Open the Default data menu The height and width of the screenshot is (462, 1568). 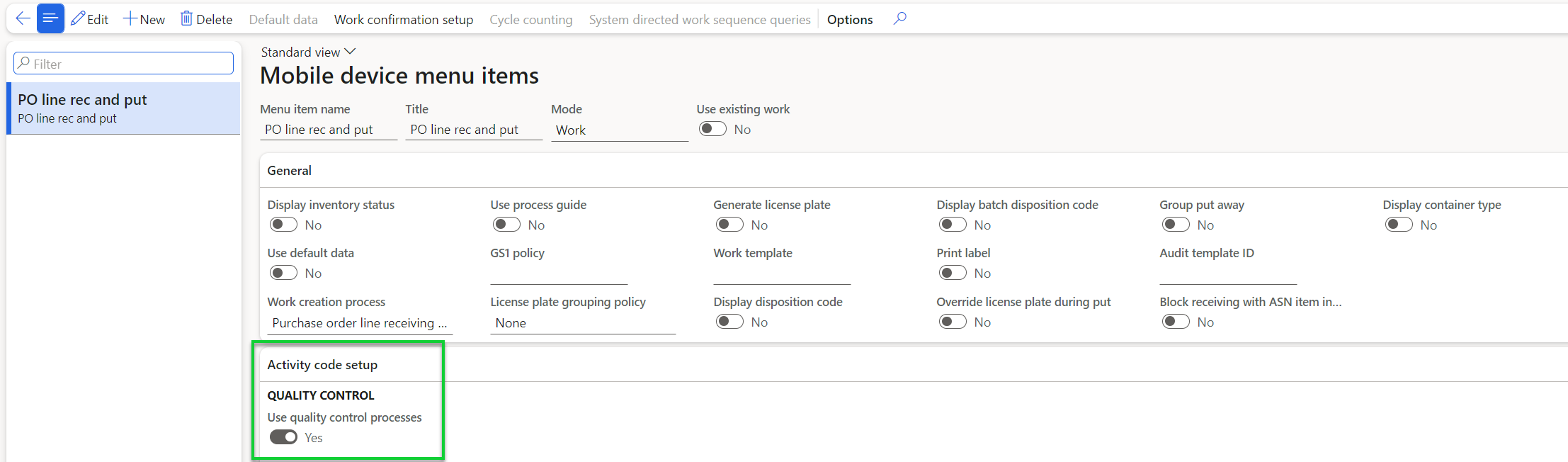(x=283, y=19)
